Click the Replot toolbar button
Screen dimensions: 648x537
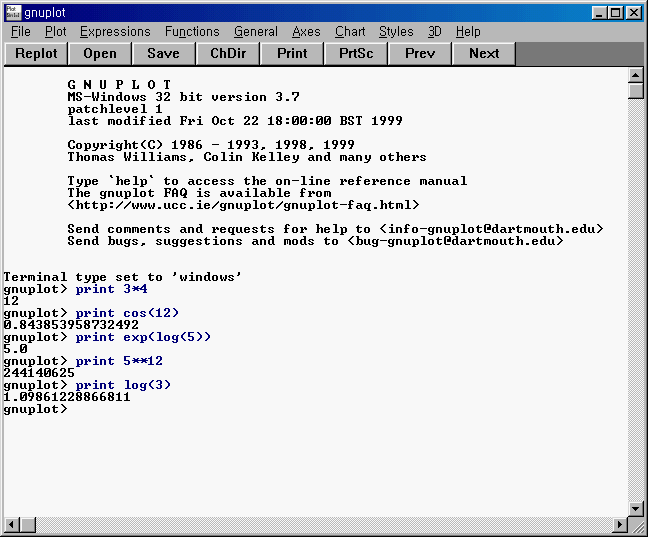click(36, 54)
